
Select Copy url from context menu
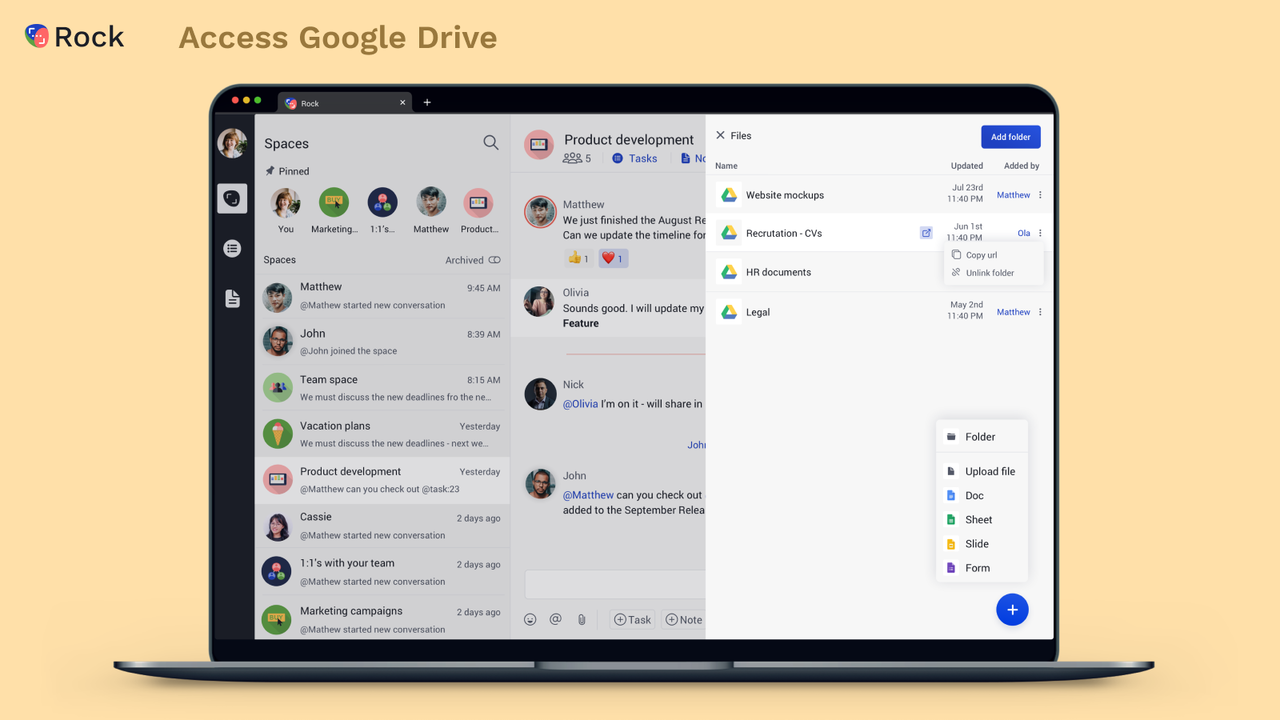point(981,255)
